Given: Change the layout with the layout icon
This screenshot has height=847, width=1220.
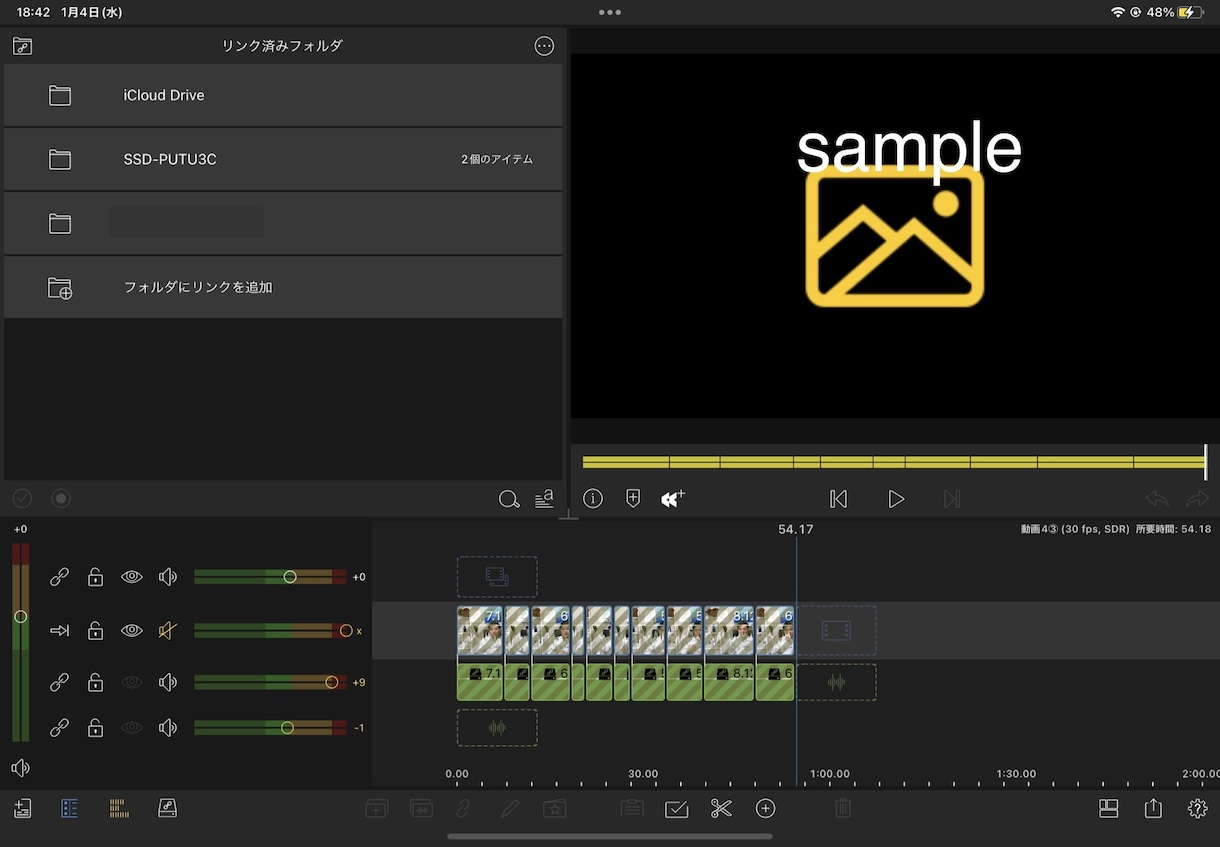Looking at the screenshot, I should click(1108, 809).
